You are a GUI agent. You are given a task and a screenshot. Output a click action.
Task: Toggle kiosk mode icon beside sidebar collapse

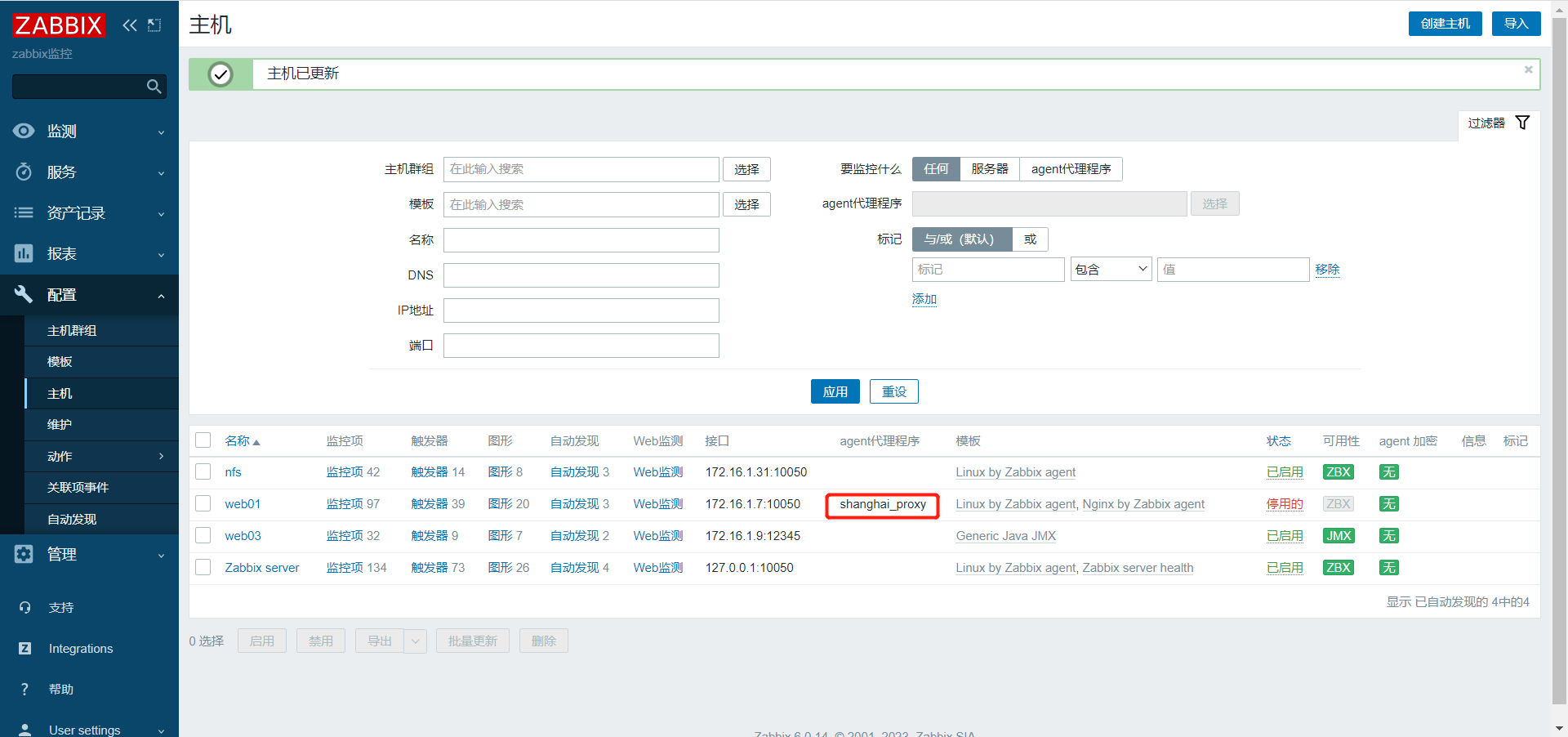click(154, 25)
